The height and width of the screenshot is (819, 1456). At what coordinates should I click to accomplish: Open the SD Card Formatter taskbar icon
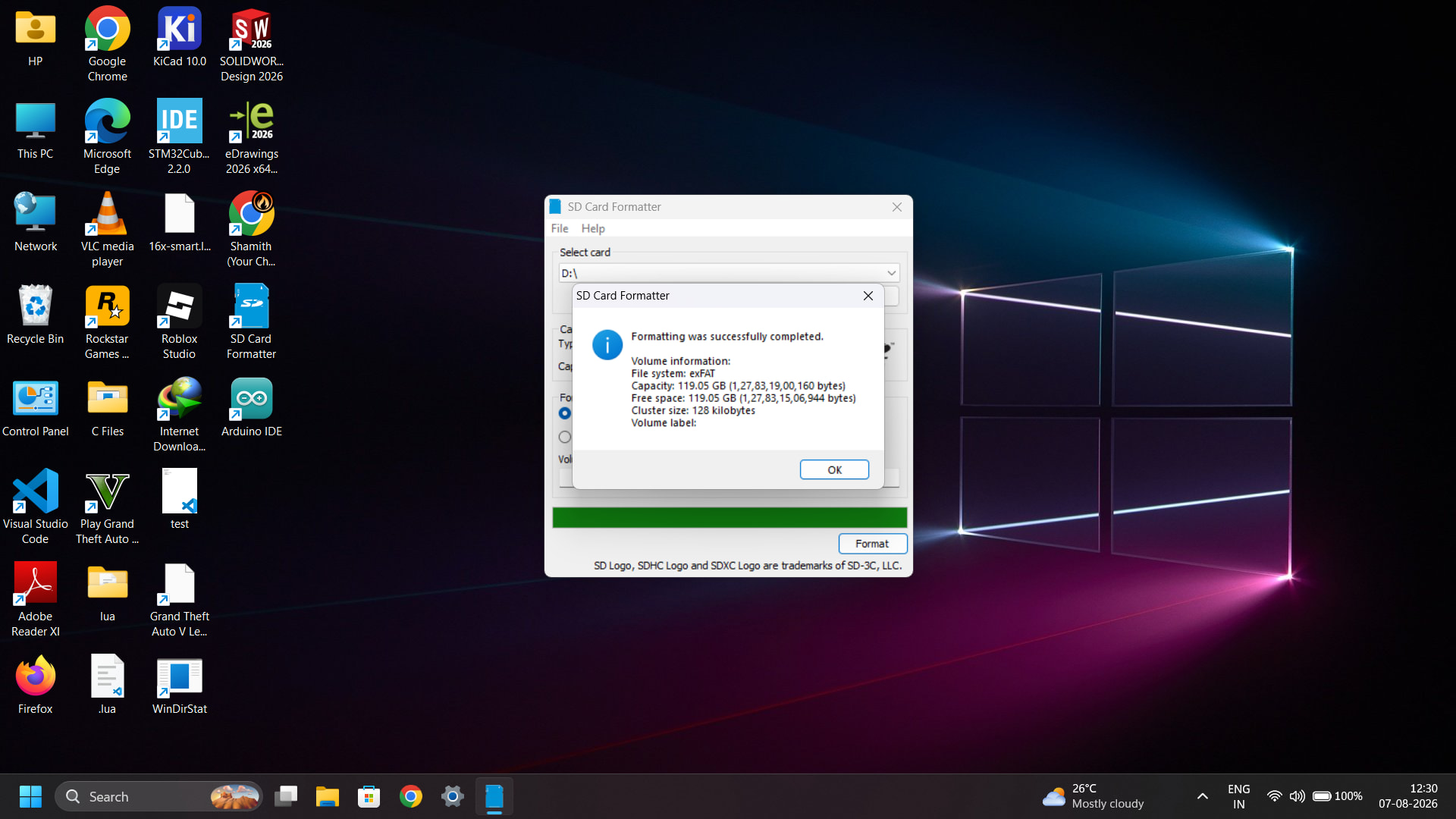point(494,797)
